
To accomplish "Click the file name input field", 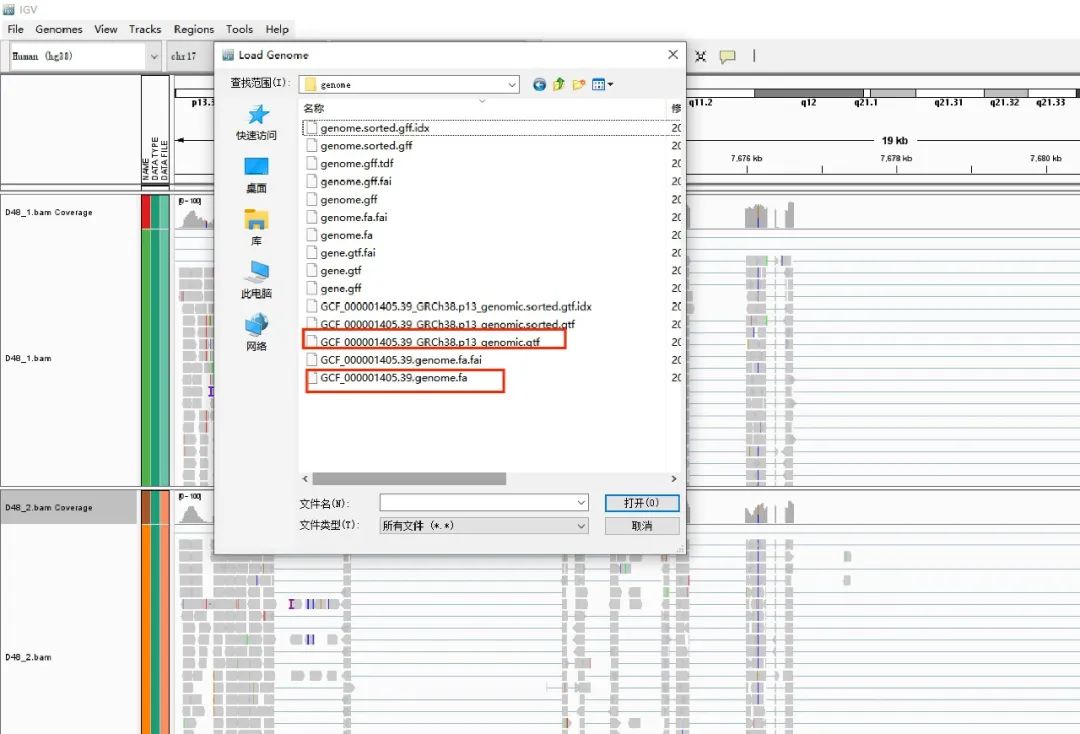I will tap(477, 503).
